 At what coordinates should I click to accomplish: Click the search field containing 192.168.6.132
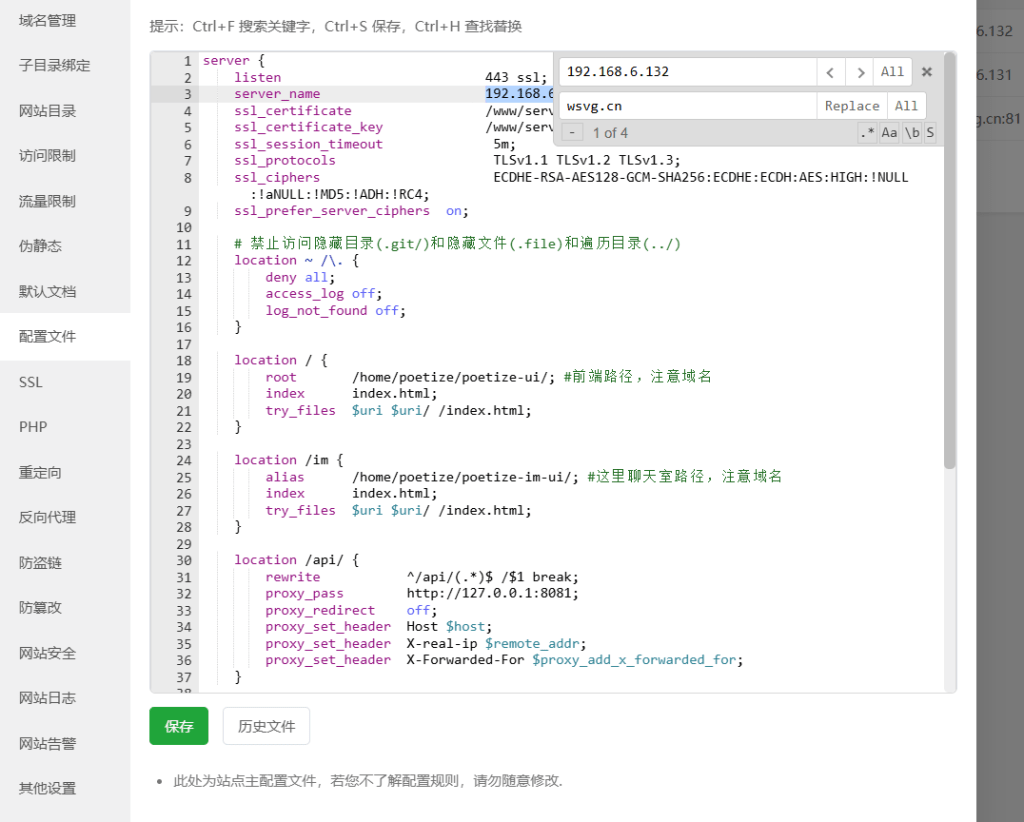pos(687,72)
